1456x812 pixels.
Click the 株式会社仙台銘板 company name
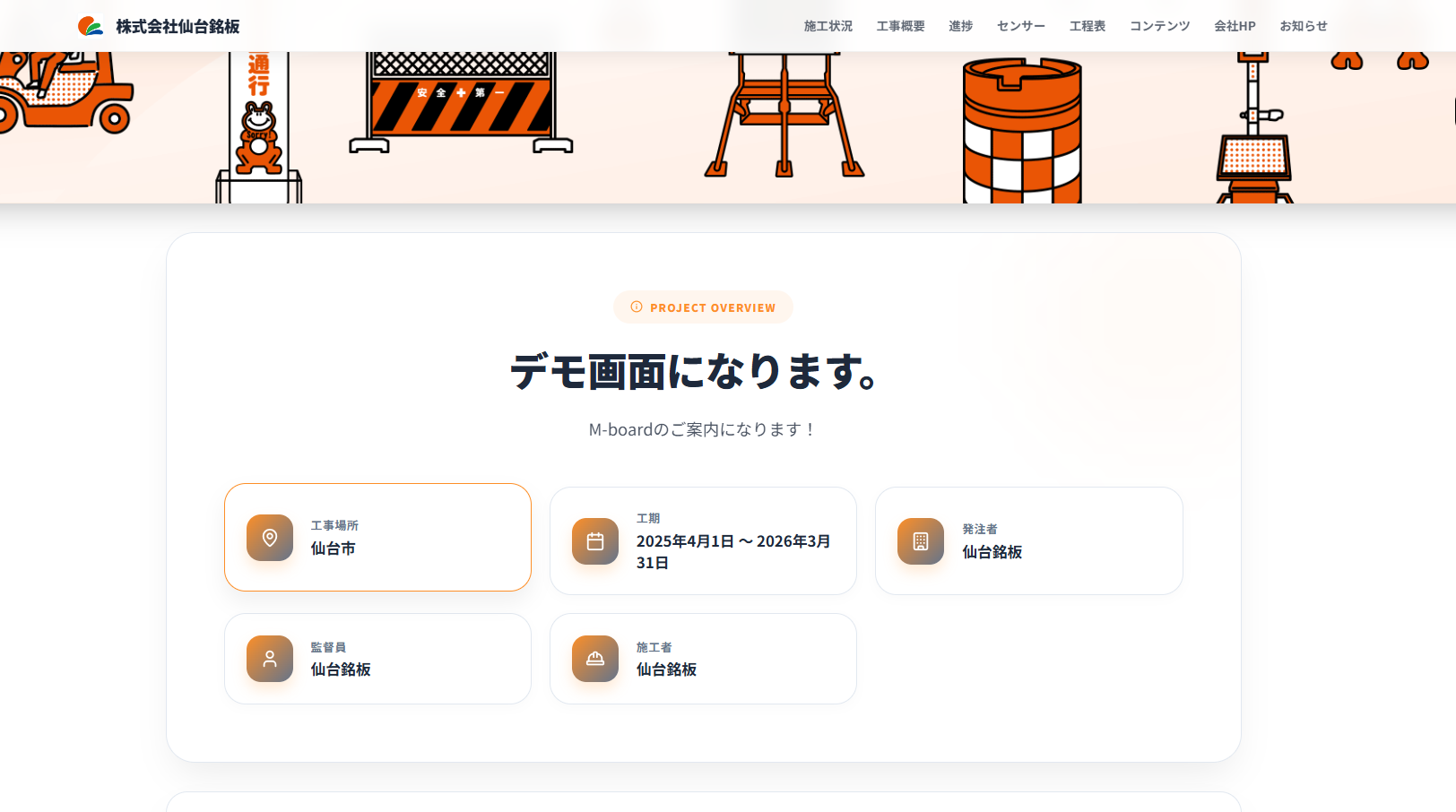[x=178, y=27]
